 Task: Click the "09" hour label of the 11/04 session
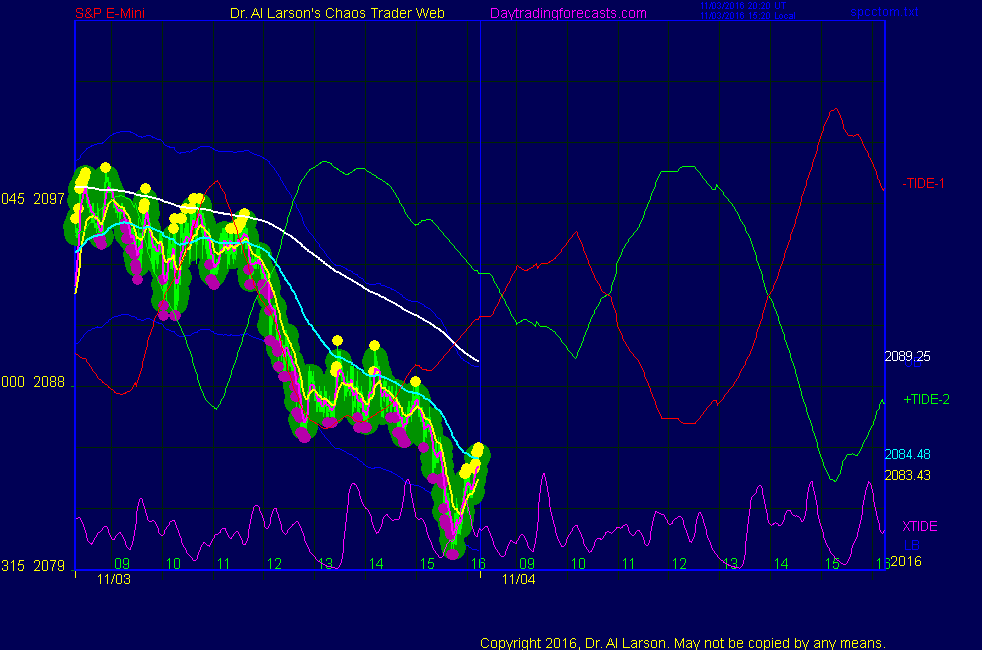point(527,564)
